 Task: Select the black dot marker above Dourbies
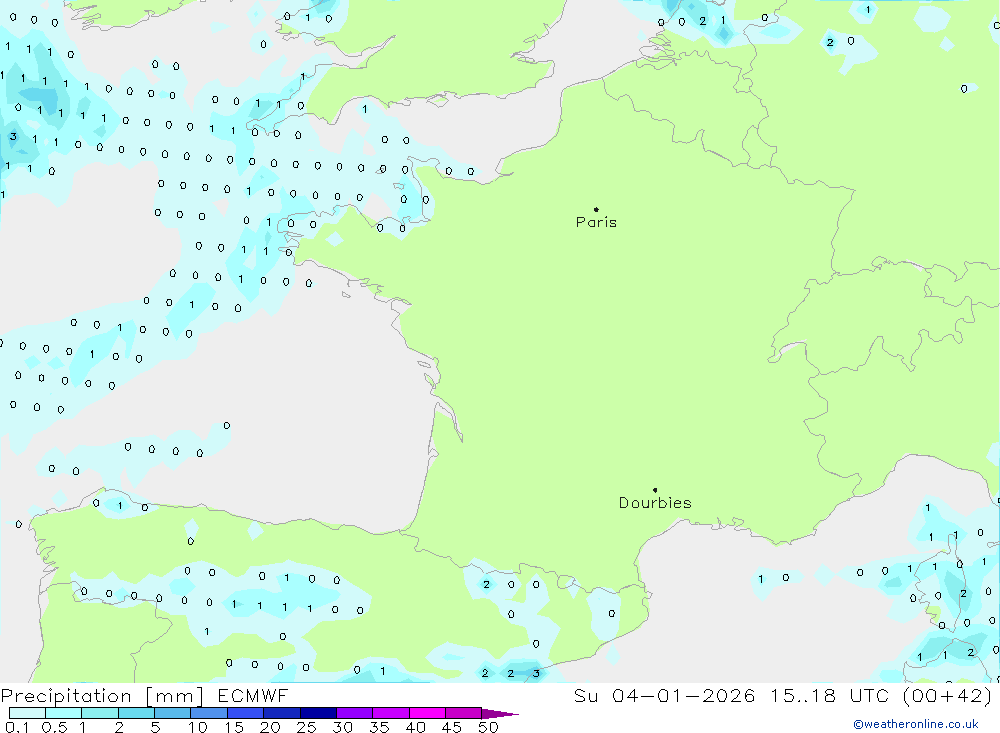655,490
